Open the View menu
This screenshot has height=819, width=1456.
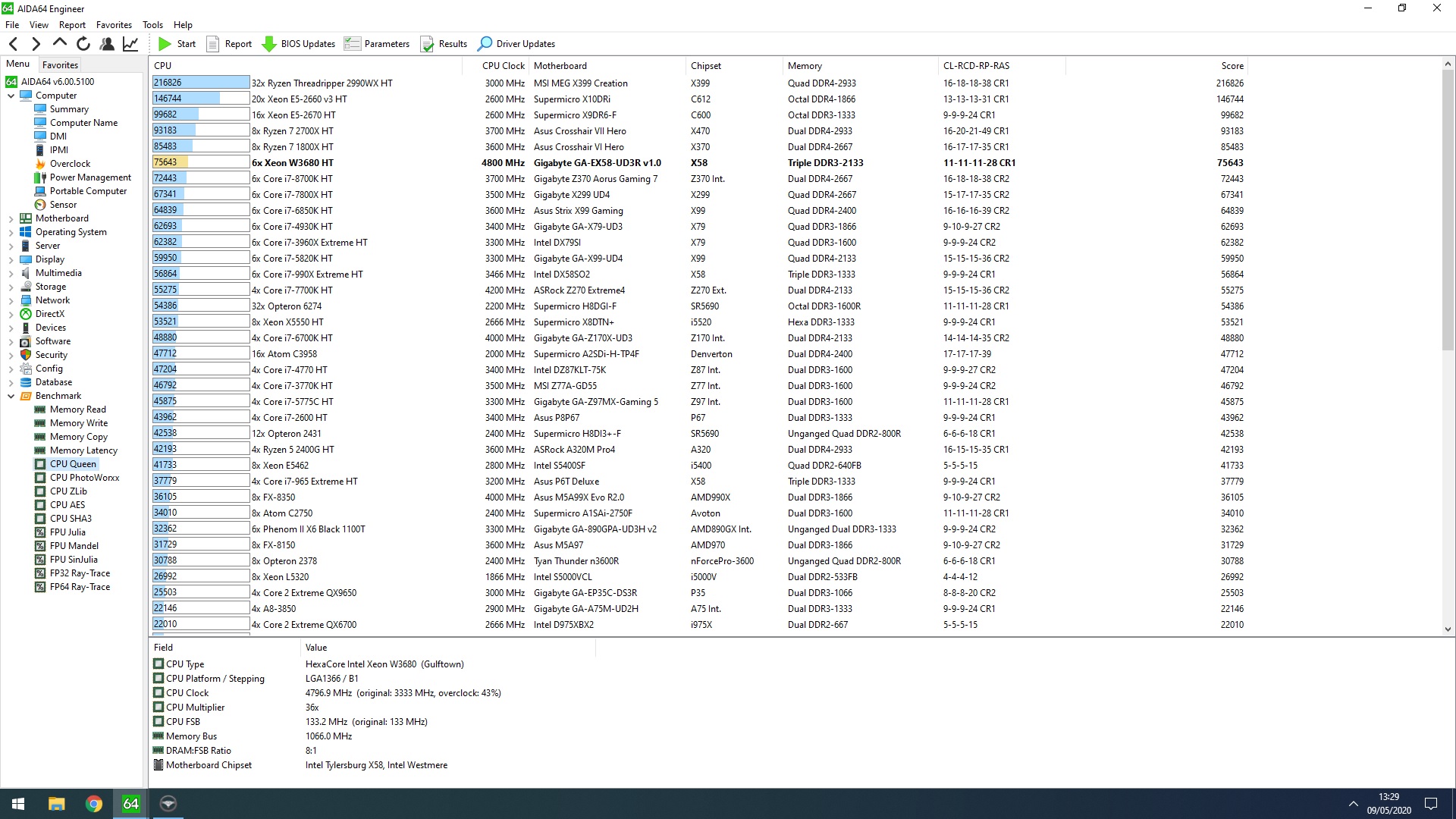point(39,25)
